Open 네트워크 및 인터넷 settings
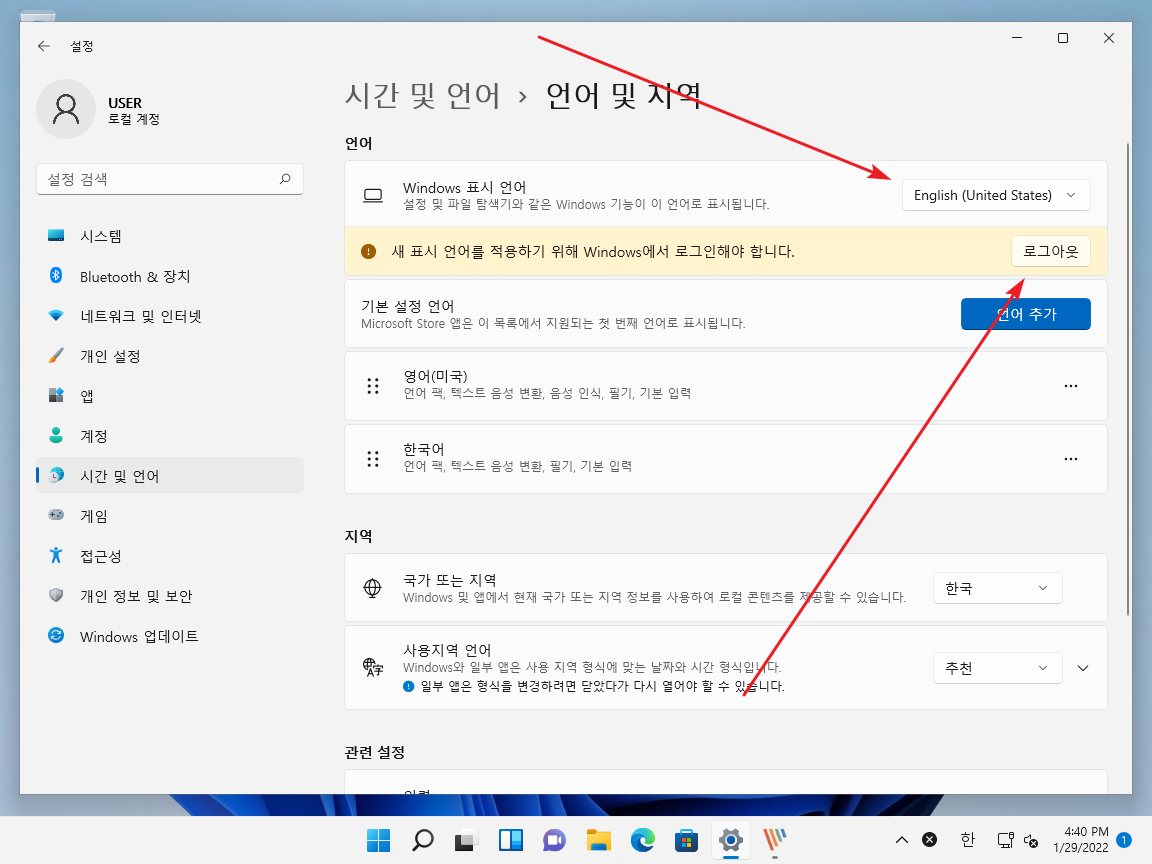Image resolution: width=1152 pixels, height=864 pixels. pos(170,316)
